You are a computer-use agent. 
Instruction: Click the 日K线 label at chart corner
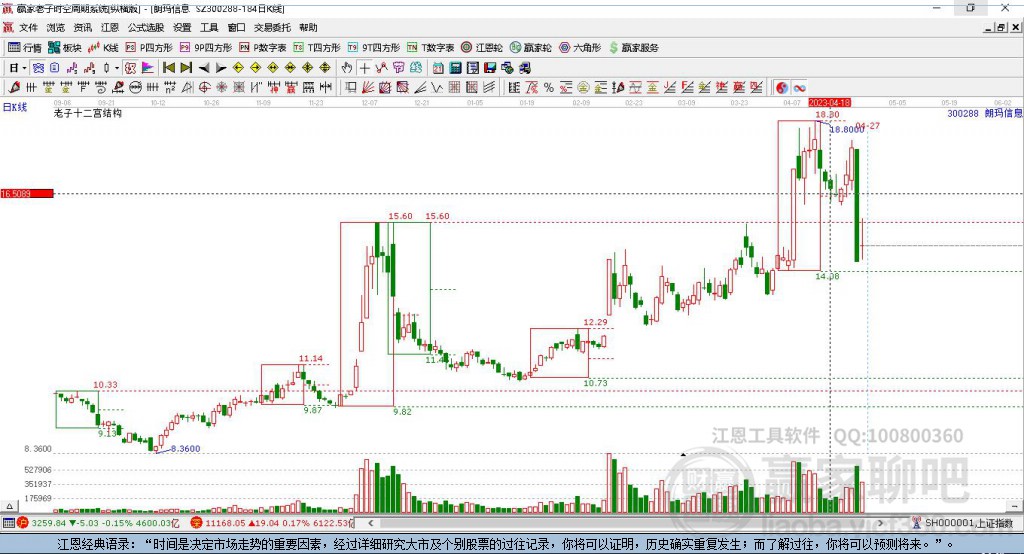tap(14, 107)
